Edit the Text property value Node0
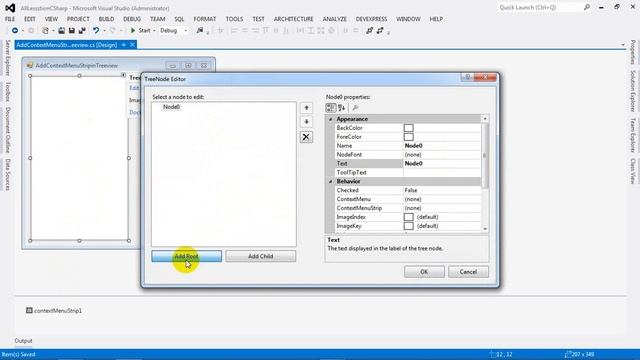The image size is (640, 360). [x=442, y=164]
